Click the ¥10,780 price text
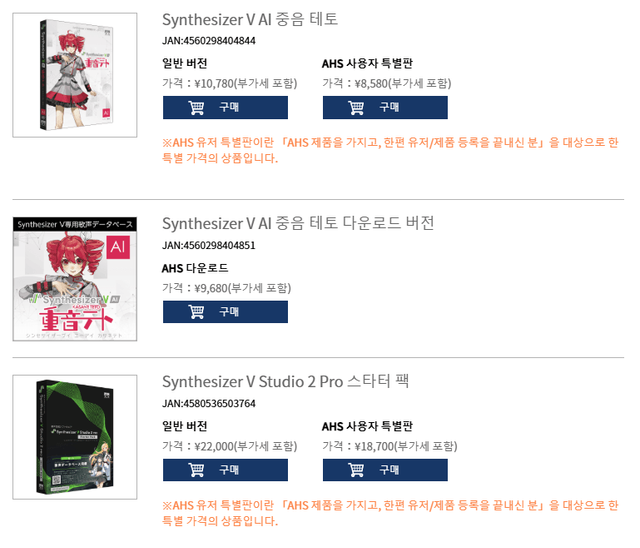The image size is (640, 548). tap(229, 83)
